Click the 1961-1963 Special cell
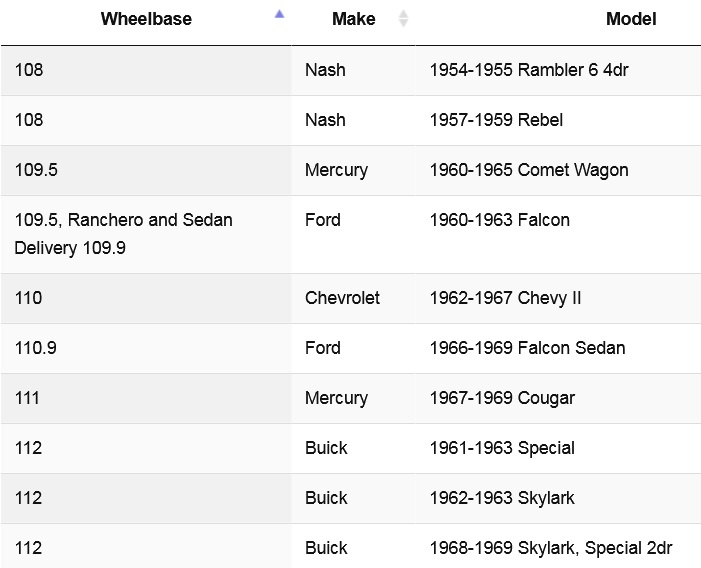Viewport: 701px width, 568px height. 558,448
